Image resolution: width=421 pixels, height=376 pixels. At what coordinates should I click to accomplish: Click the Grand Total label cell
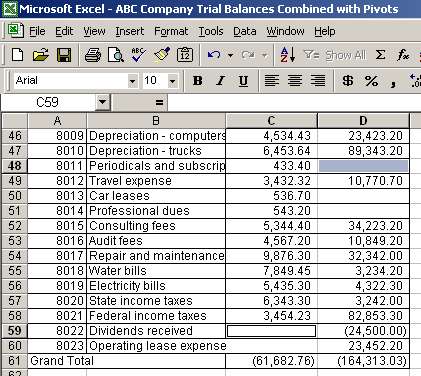[x=127, y=361]
